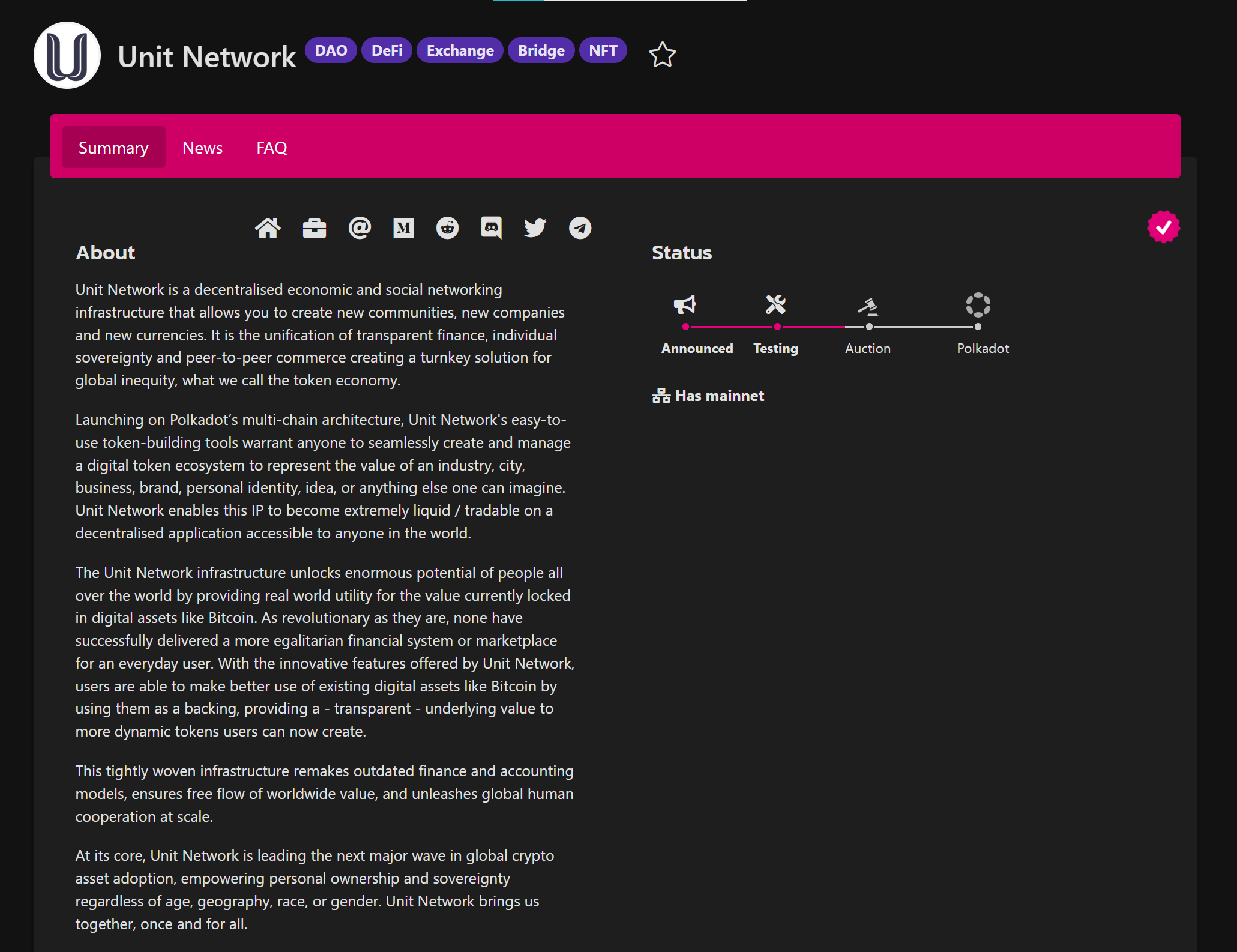The height and width of the screenshot is (952, 1237).
Task: Click the Testing timeline dot
Action: (777, 327)
